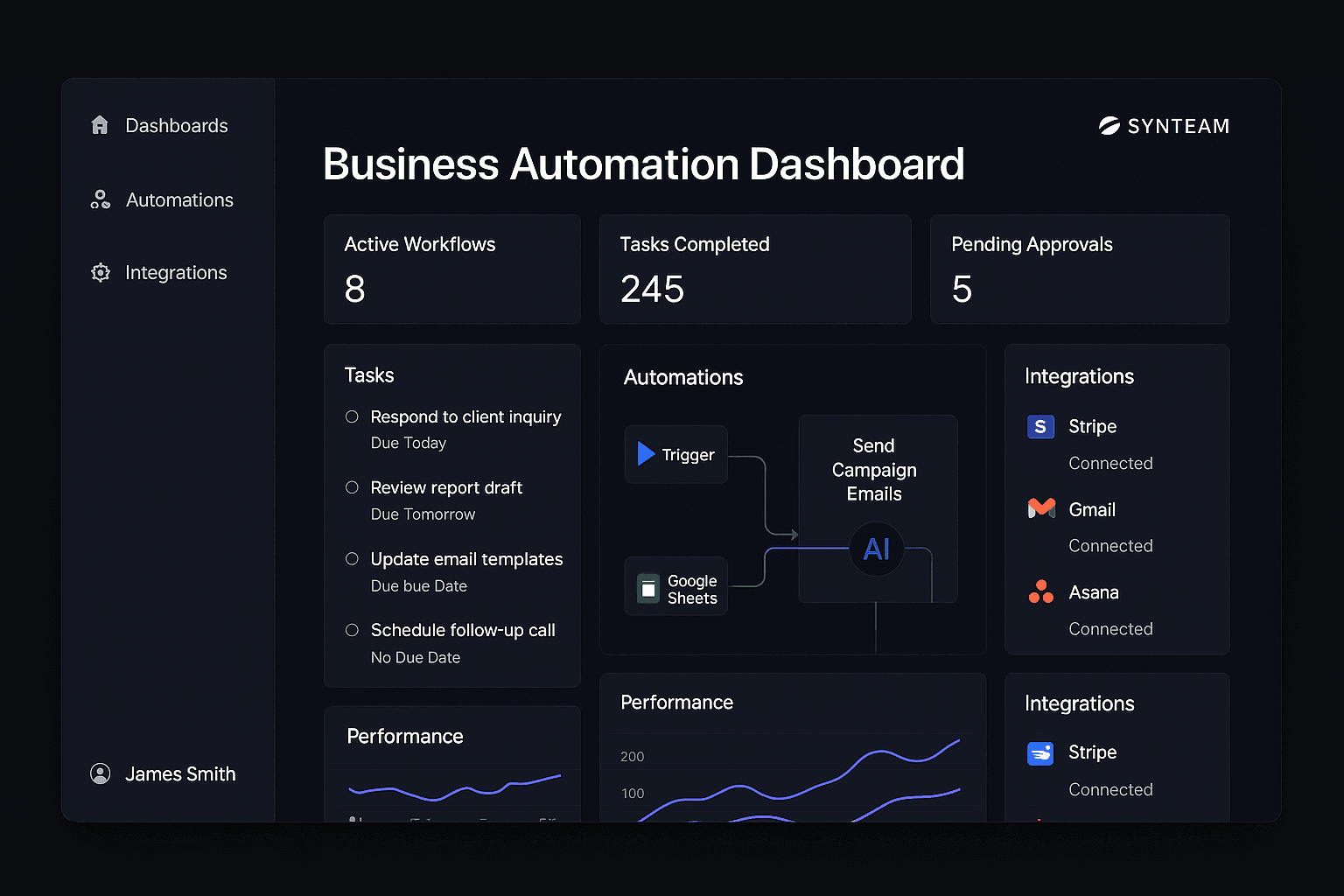Toggle the 'Update email templates' checkbox
The image size is (1344, 896).
[352, 558]
